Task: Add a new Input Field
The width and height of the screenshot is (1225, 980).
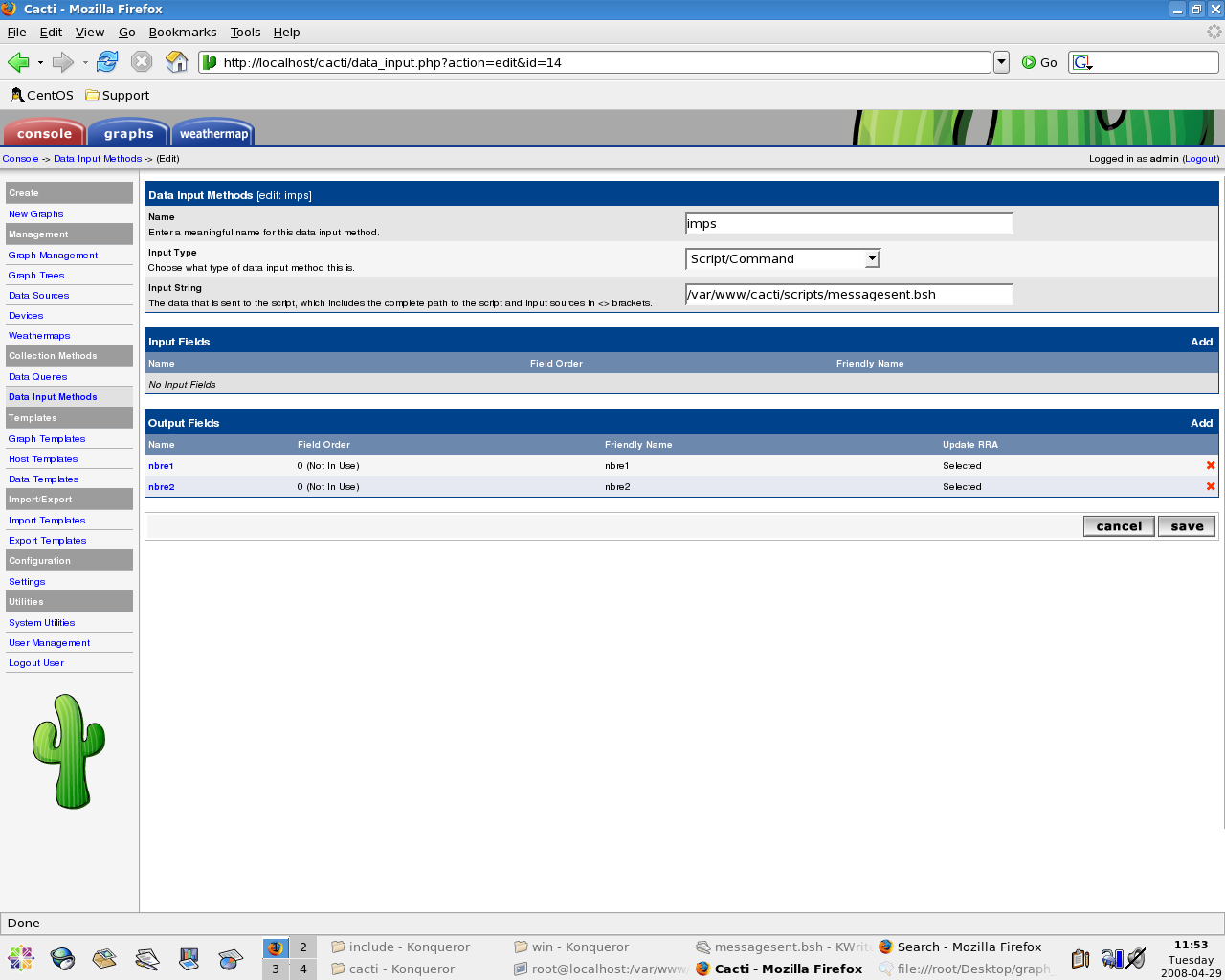Action: click(1201, 342)
